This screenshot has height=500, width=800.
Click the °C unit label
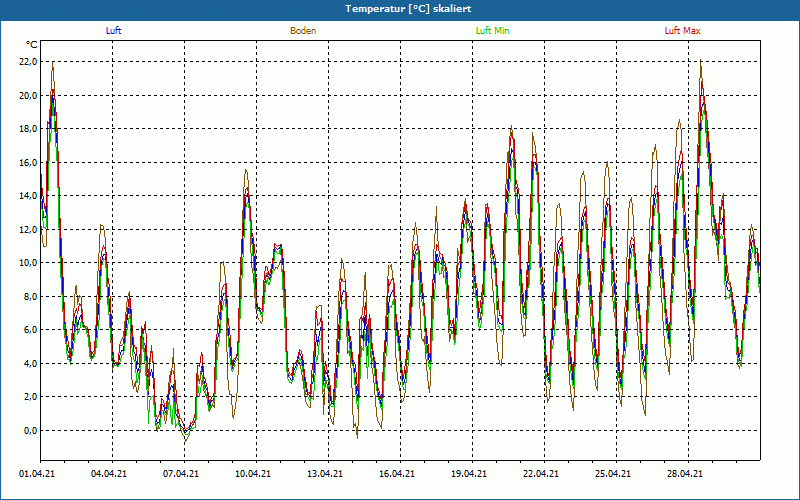(32, 45)
